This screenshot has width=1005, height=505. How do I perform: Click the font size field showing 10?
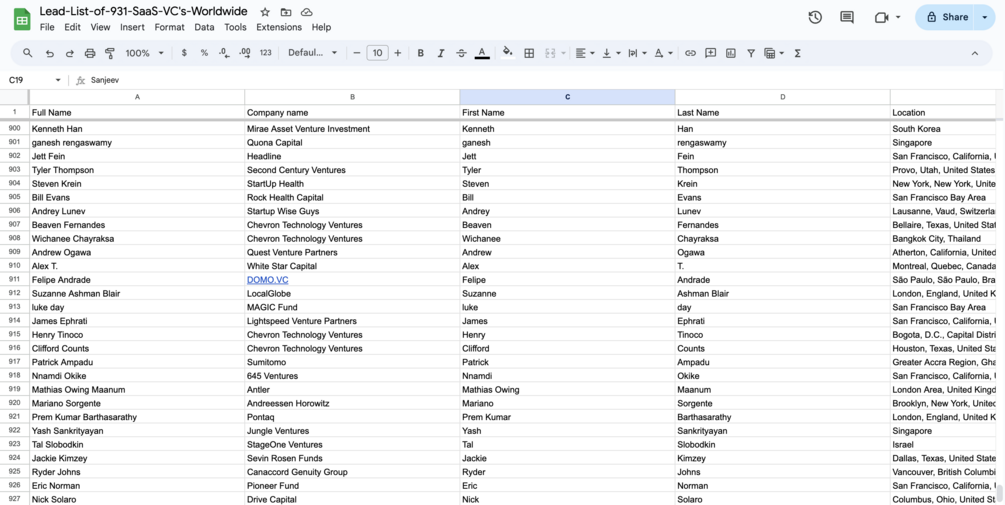(378, 53)
